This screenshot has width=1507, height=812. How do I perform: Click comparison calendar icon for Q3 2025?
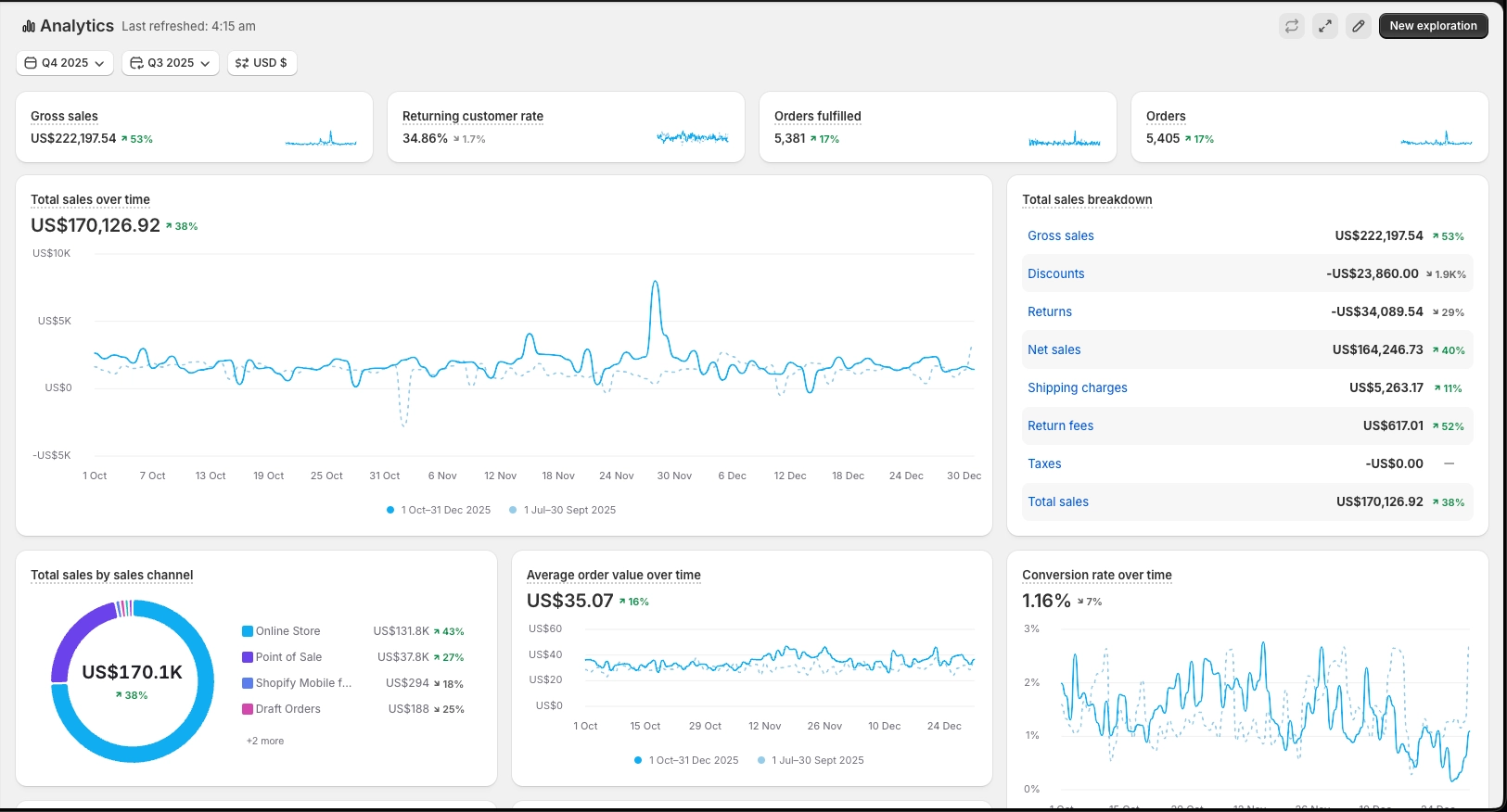(x=136, y=63)
